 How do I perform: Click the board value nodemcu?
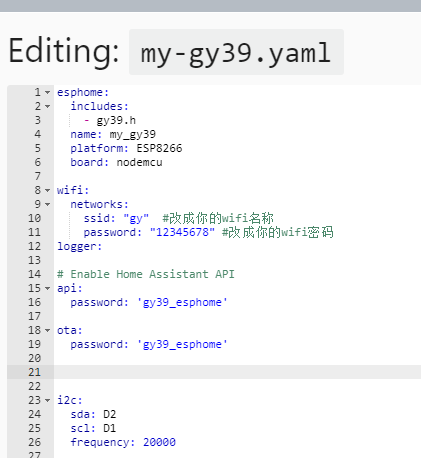pos(139,162)
